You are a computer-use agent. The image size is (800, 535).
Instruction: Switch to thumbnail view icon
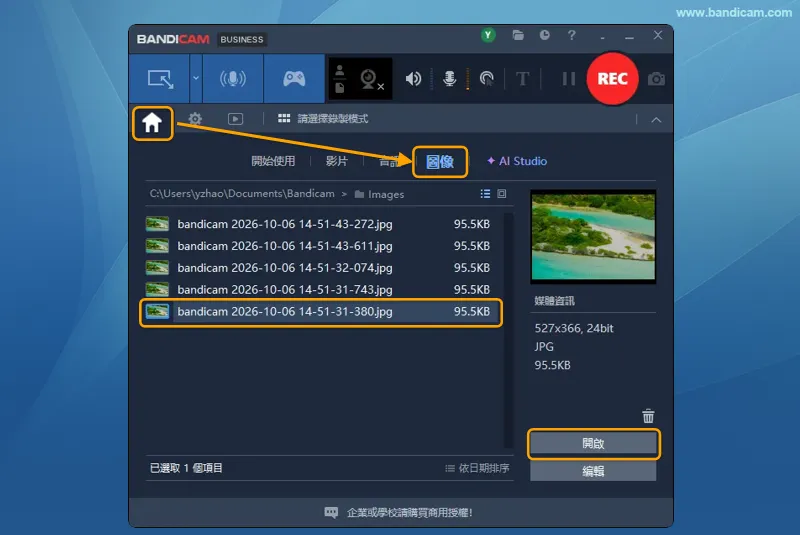(x=502, y=194)
